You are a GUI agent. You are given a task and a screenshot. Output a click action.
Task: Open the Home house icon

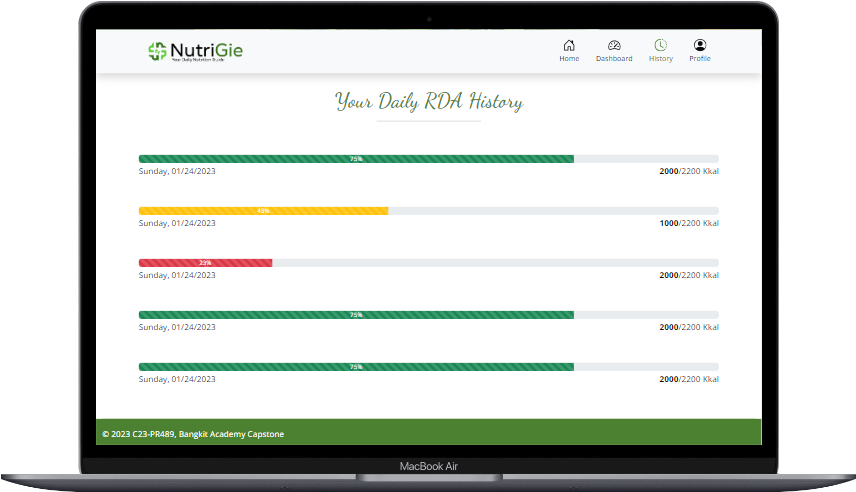coord(569,45)
